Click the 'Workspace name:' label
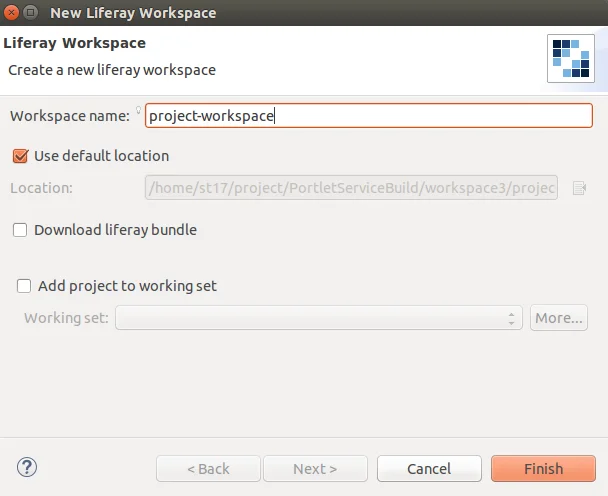The image size is (608, 496). [70, 116]
